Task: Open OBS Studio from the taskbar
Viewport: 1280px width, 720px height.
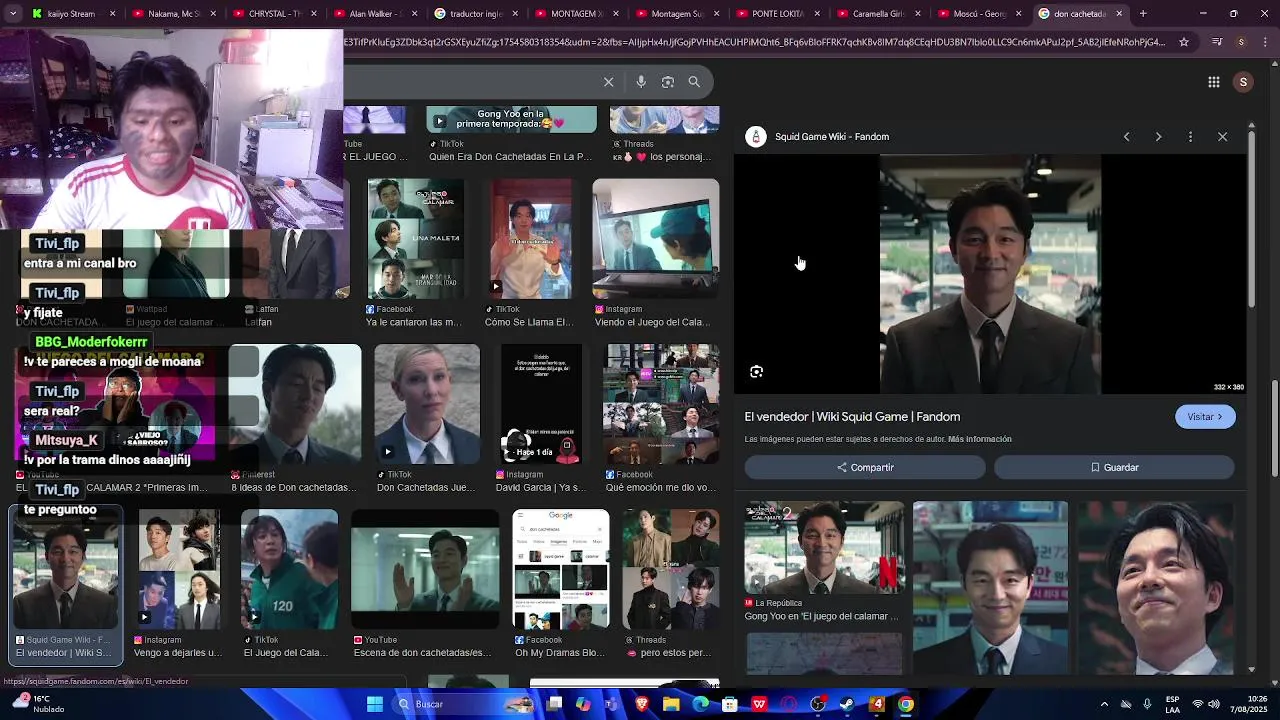Action: pyautogui.click(x=818, y=704)
